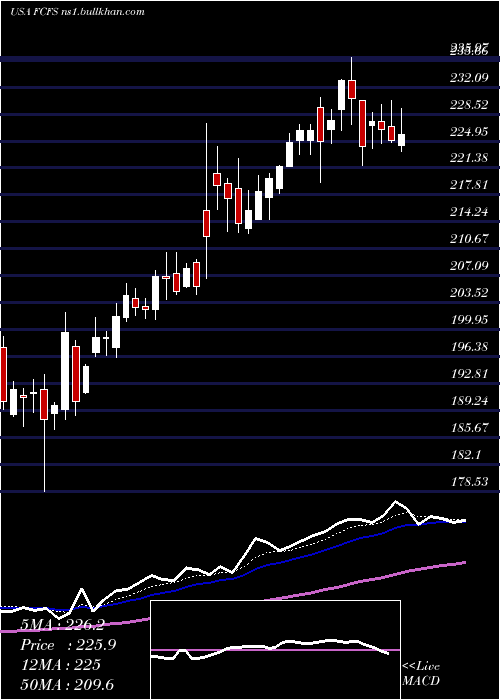Select the 196.38 price axis label
Viewport: 500px width, 700px height.
[x=469, y=347]
